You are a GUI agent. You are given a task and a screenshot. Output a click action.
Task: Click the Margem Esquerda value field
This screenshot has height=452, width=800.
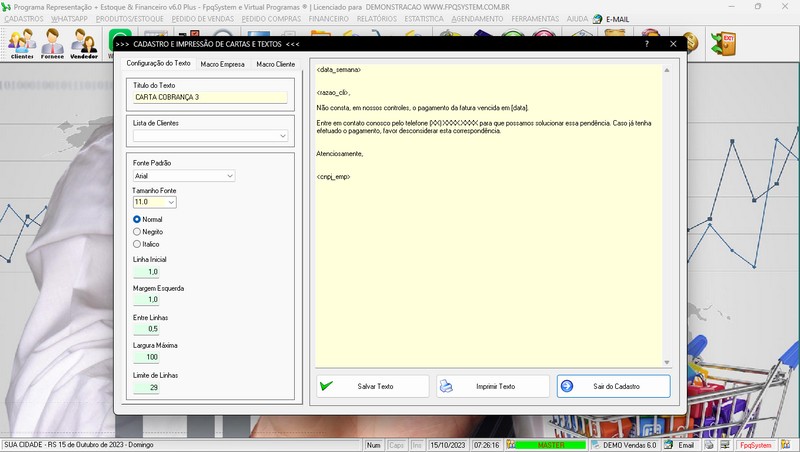(x=146, y=299)
